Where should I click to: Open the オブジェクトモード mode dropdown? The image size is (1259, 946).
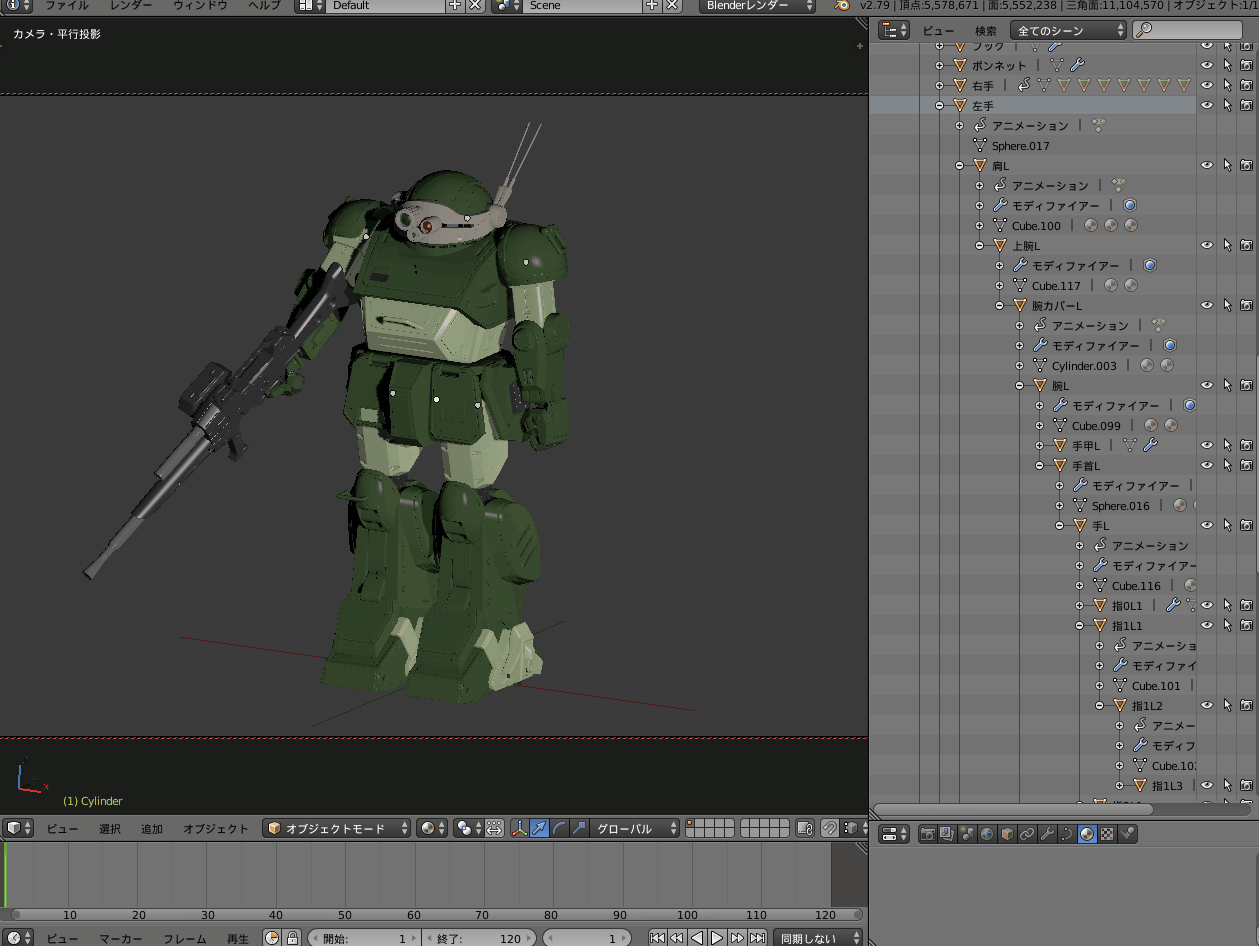337,828
